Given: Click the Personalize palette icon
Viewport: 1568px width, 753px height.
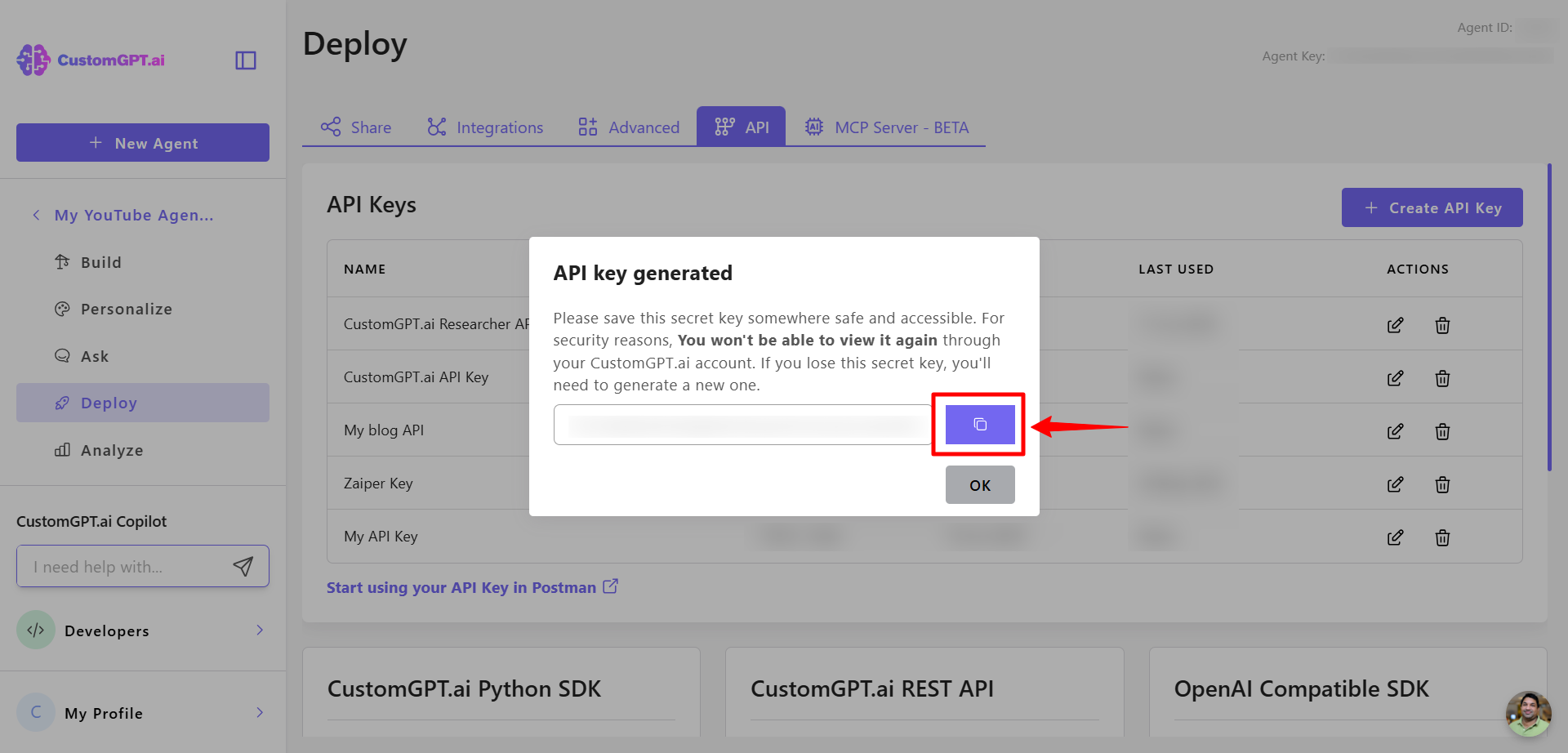Looking at the screenshot, I should pos(62,309).
